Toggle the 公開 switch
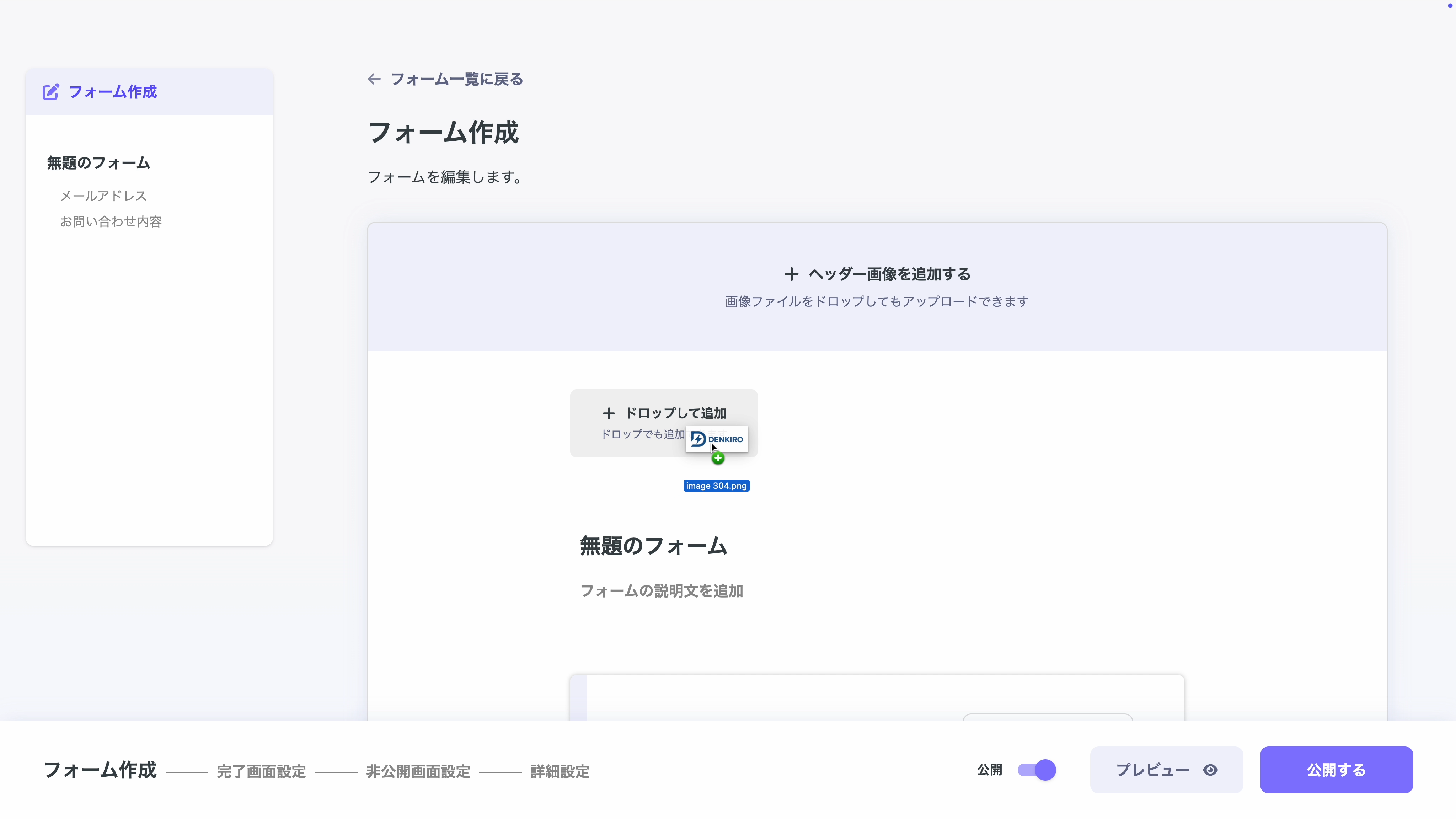 point(1035,770)
